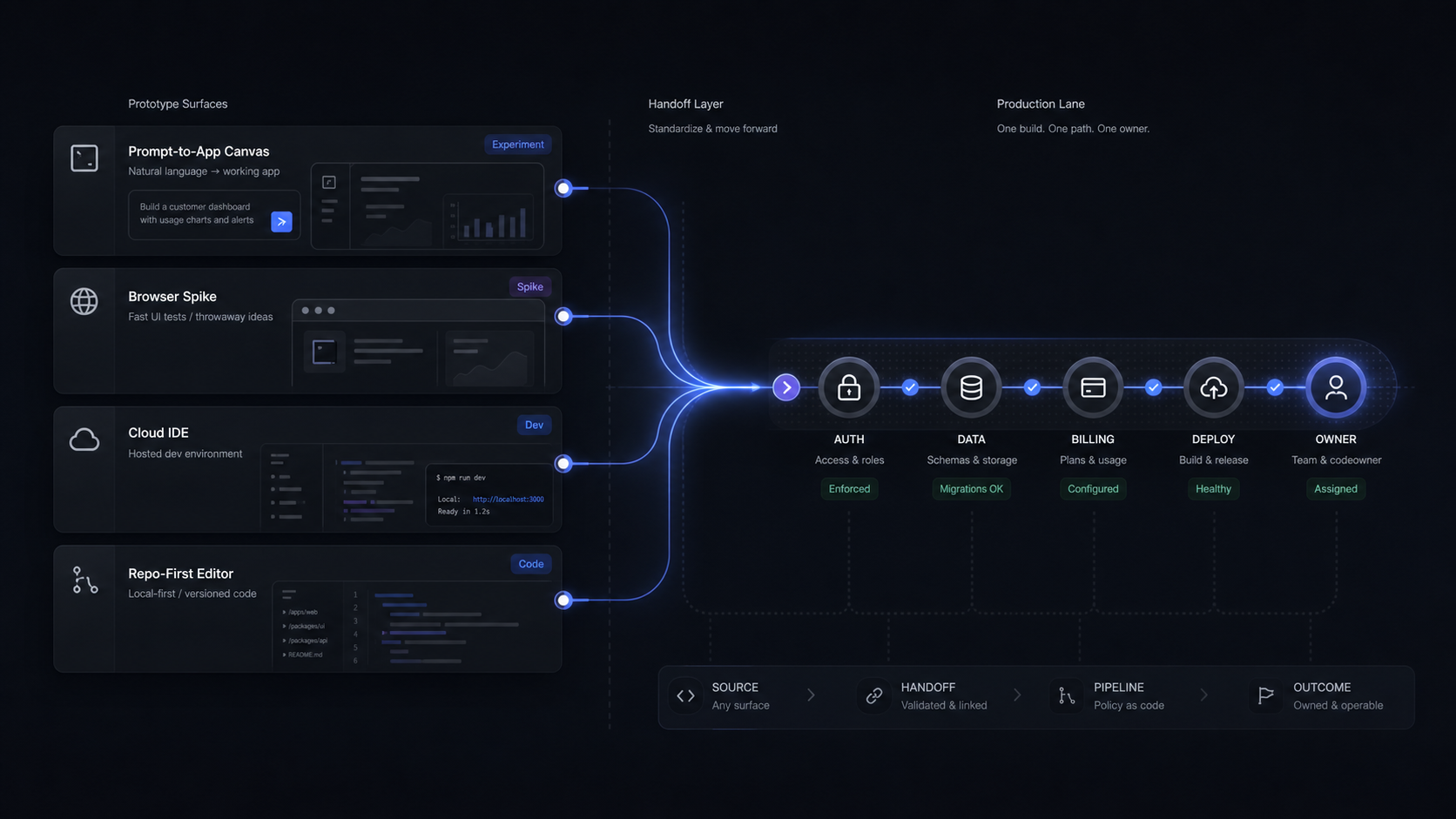Select the AUTH lock icon

(849, 387)
